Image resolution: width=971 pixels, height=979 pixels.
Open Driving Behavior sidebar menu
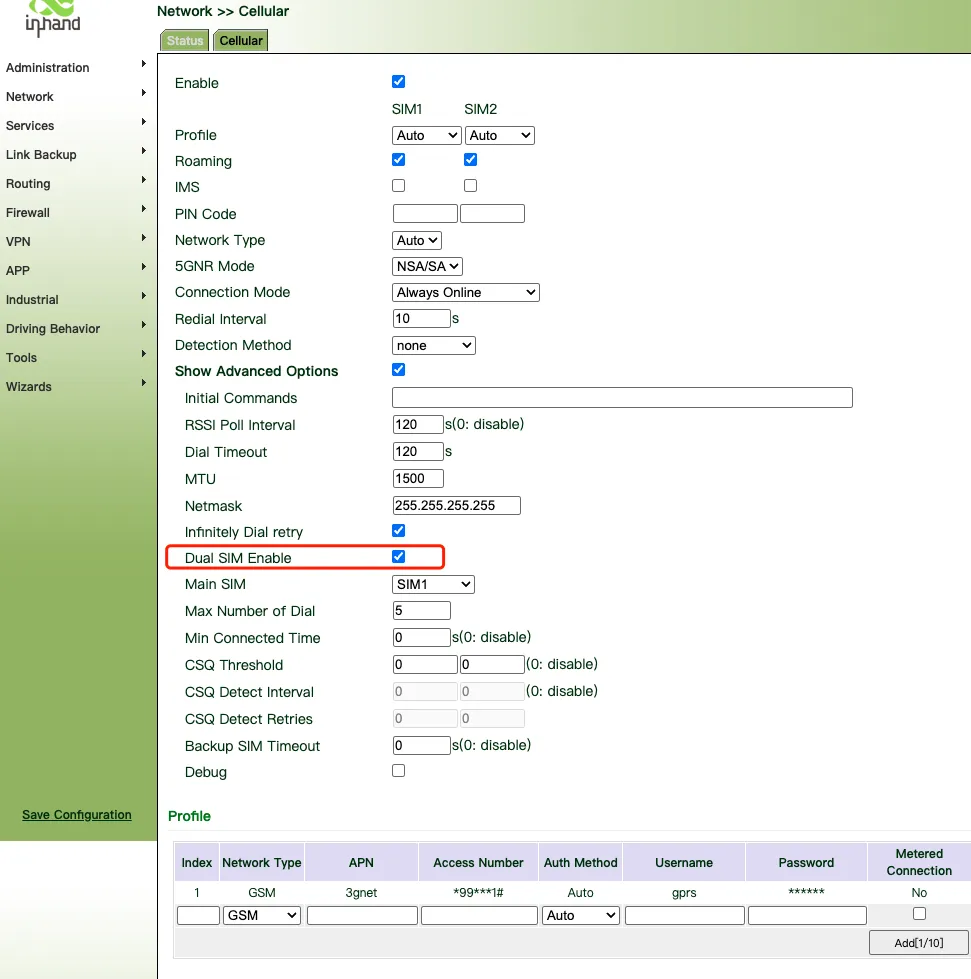click(53, 328)
